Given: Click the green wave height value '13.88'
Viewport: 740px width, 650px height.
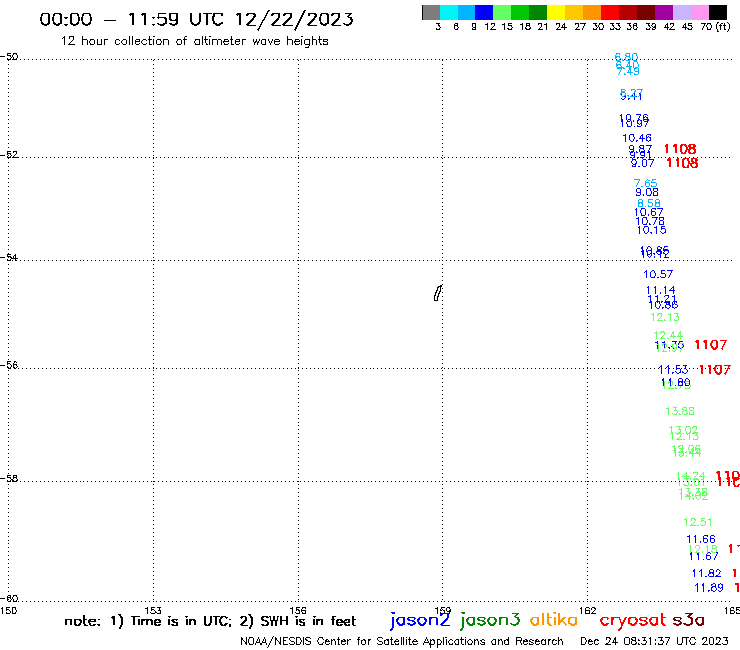Looking at the screenshot, I should (680, 412).
